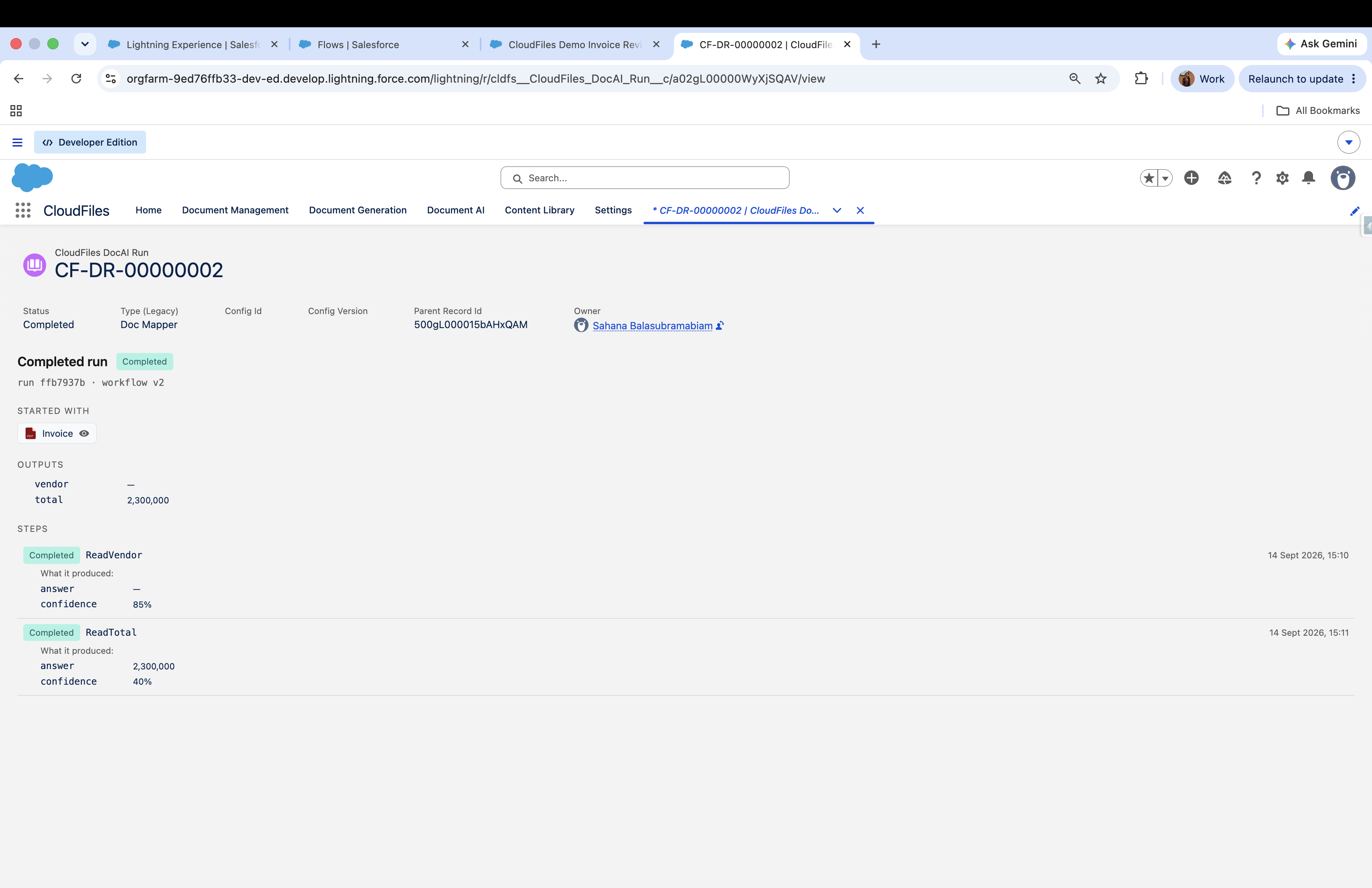The width and height of the screenshot is (1372, 888).
Task: Open site information icon in address bar
Action: [111, 79]
